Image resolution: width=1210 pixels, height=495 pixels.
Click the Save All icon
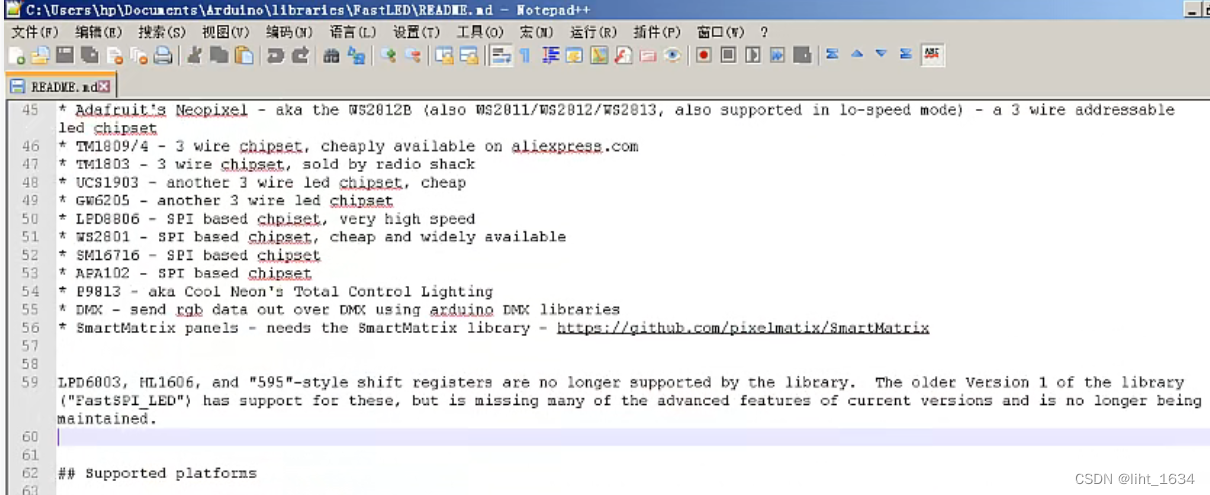click(x=90, y=55)
